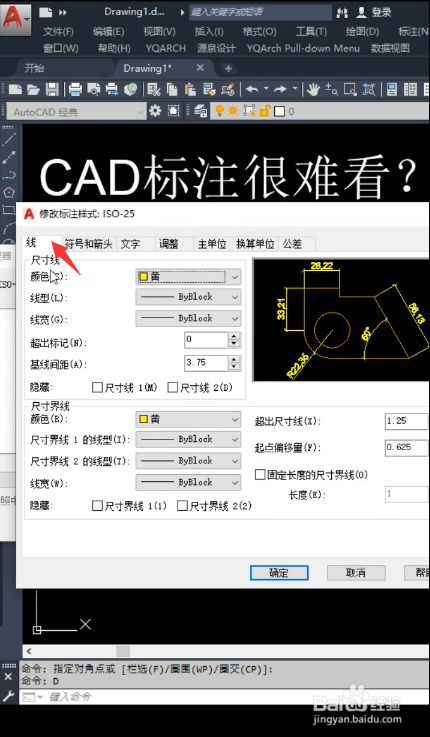This screenshot has width=430, height=737.
Task: Open 尺寸界线 2 的线型 dropdown
Action: [x=188, y=461]
